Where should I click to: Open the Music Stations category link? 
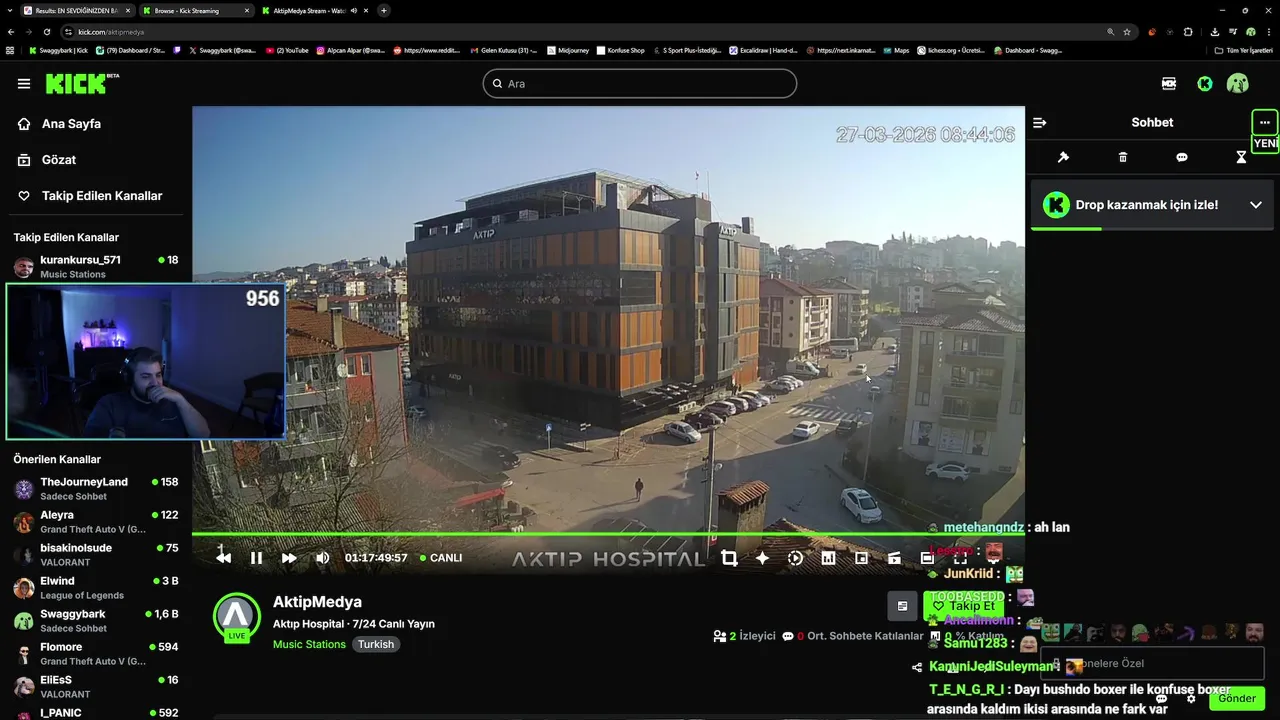309,644
